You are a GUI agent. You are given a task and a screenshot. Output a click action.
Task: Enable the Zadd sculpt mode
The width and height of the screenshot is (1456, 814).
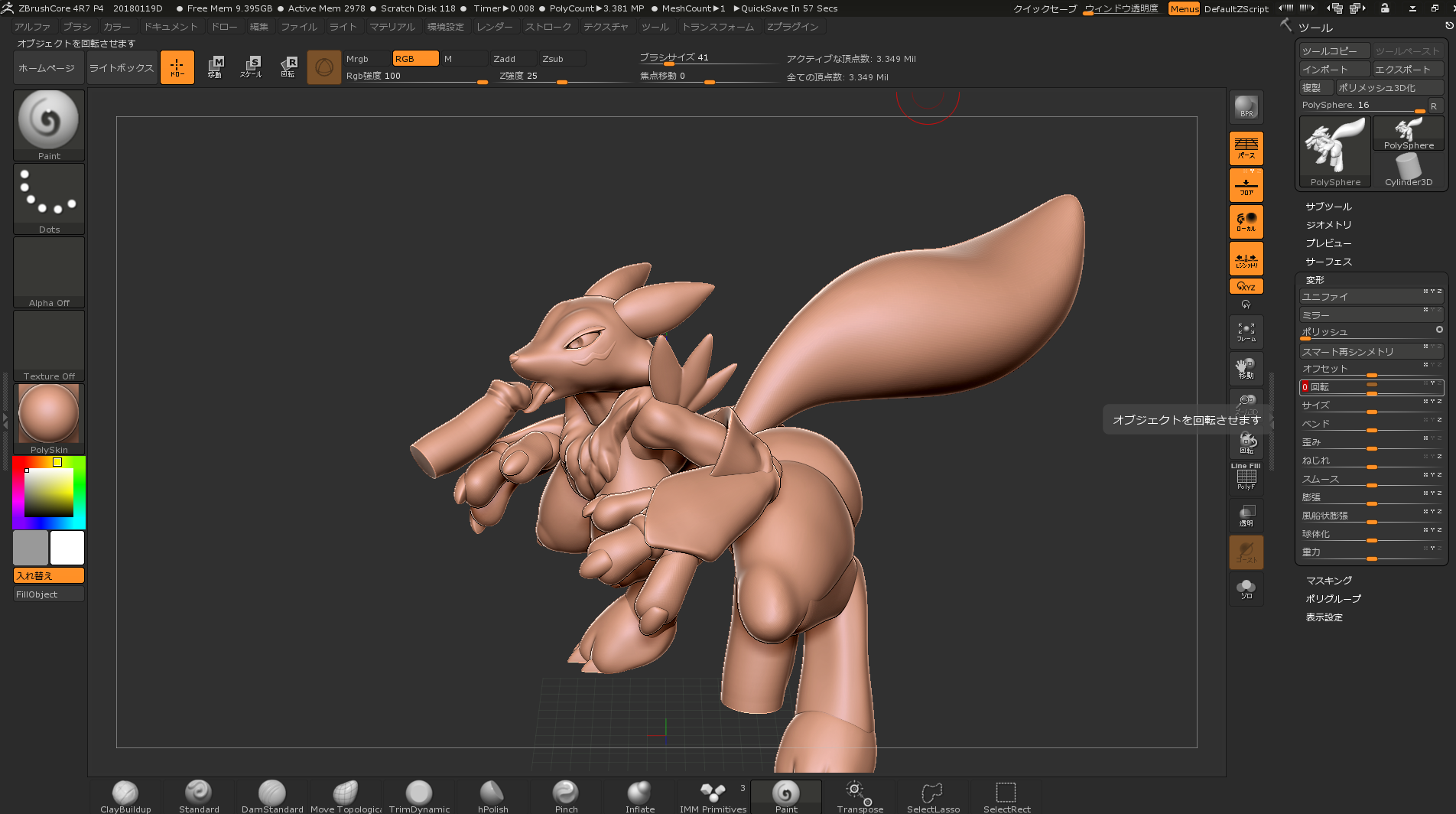click(x=513, y=59)
